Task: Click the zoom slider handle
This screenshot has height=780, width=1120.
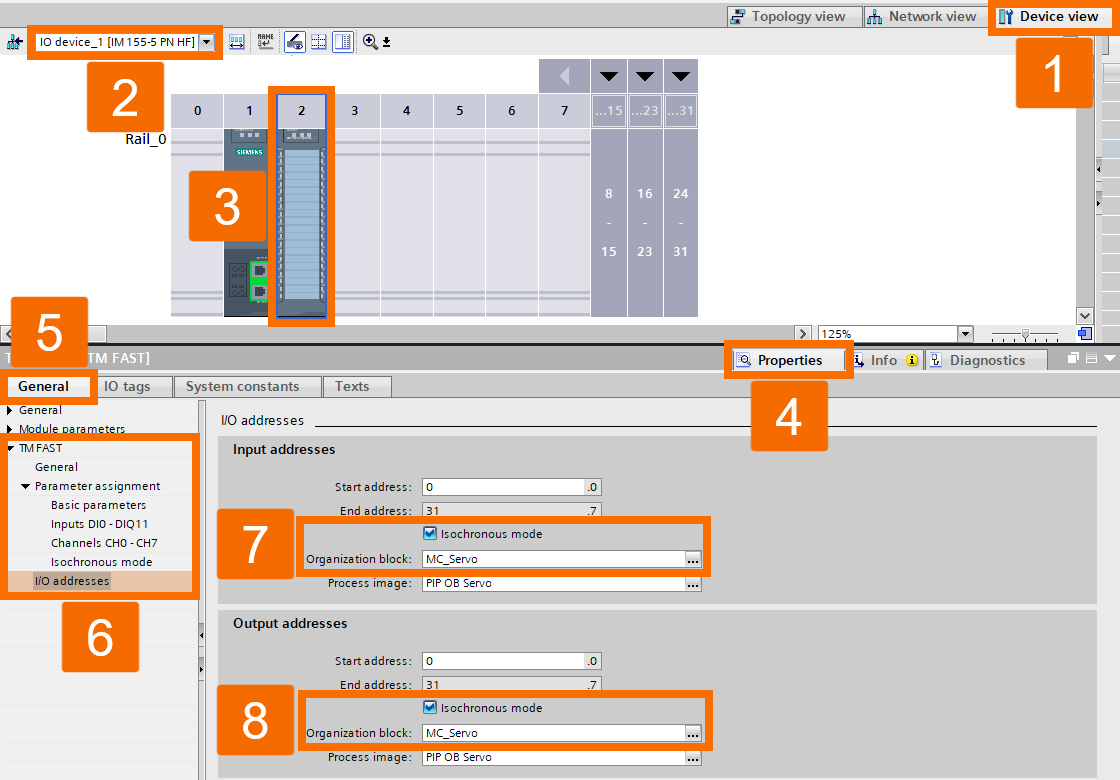Action: point(1025,334)
